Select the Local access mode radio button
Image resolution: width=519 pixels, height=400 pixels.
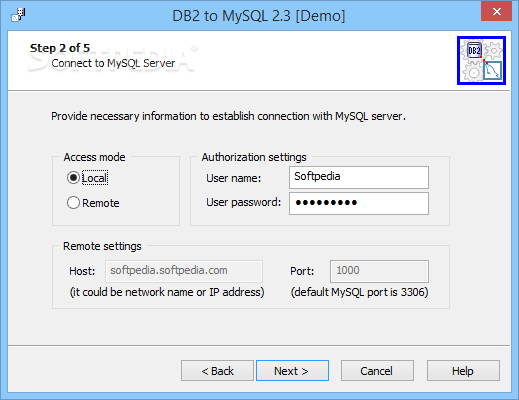[x=73, y=178]
